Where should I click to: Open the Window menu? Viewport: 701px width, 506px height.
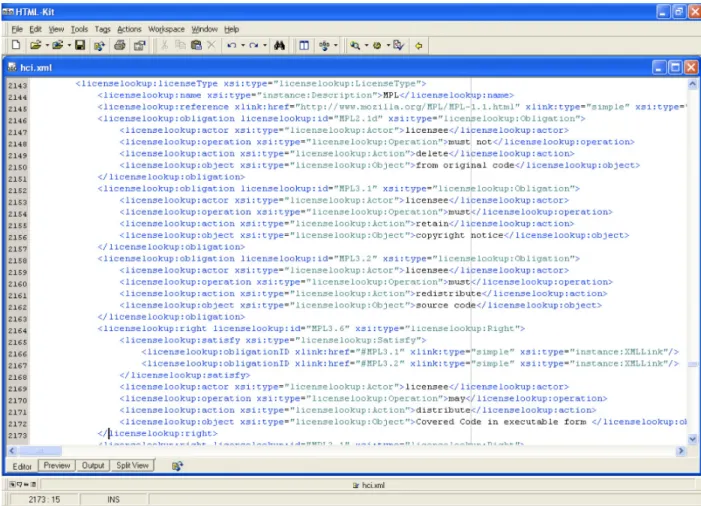click(x=204, y=29)
